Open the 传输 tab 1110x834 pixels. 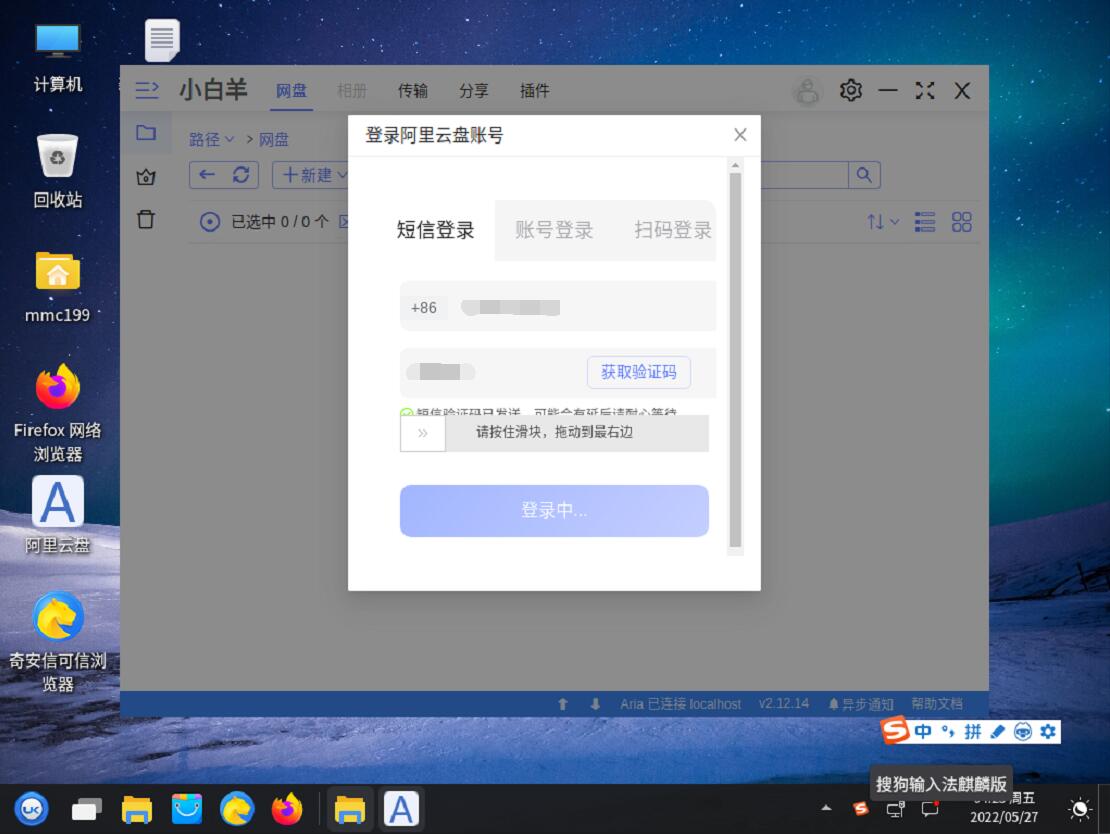click(x=413, y=91)
